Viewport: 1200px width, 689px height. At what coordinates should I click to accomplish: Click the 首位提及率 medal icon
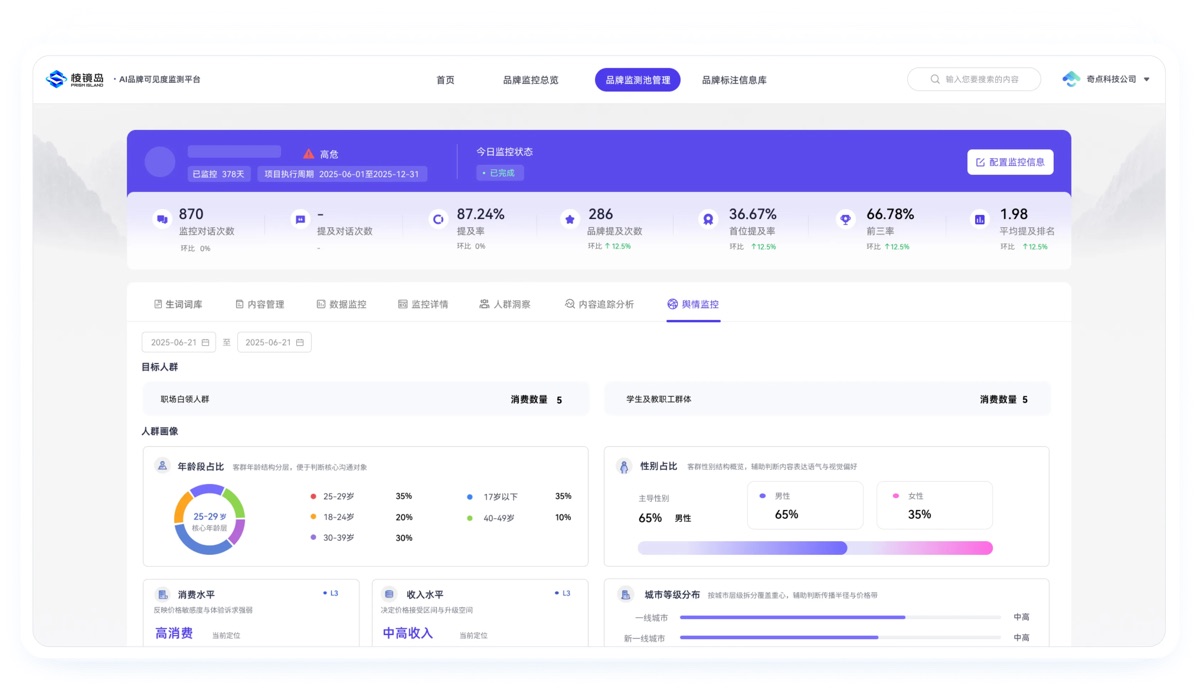coord(708,219)
